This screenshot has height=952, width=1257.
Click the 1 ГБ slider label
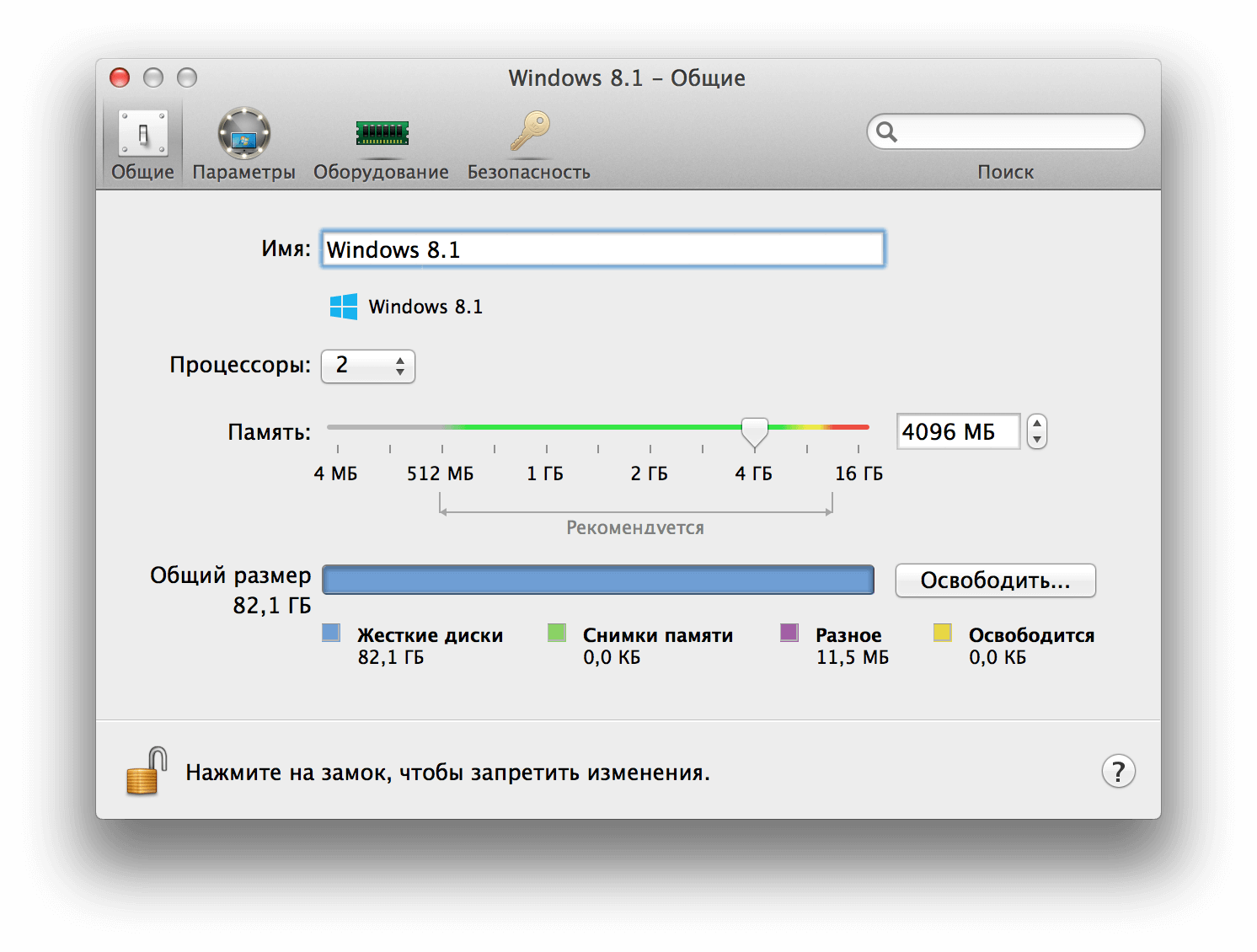click(x=545, y=473)
